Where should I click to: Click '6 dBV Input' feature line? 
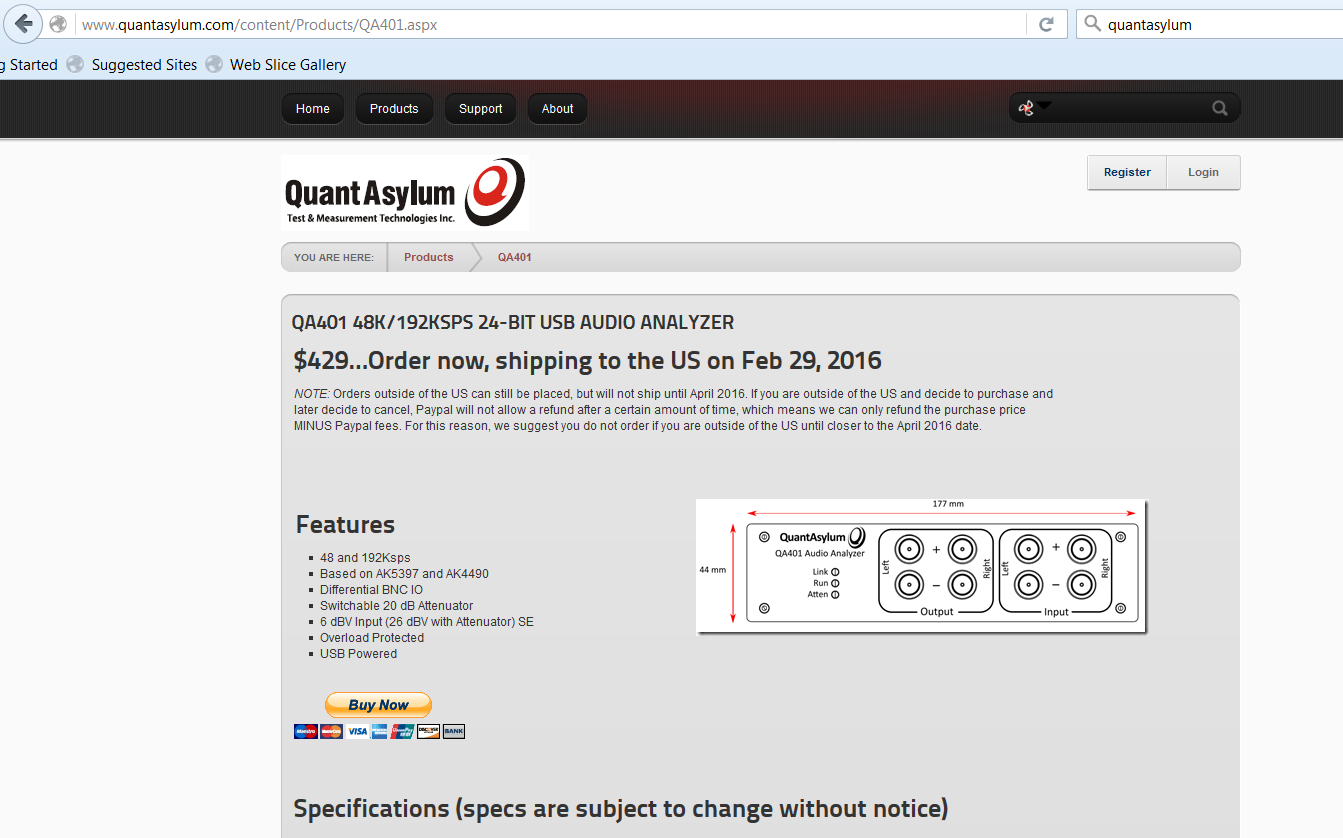(427, 622)
